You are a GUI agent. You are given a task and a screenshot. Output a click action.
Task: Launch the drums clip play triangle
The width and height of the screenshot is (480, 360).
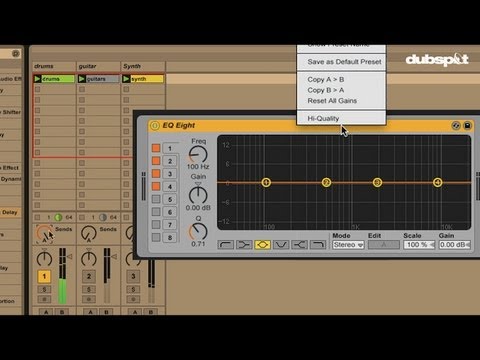pyautogui.click(x=37, y=79)
